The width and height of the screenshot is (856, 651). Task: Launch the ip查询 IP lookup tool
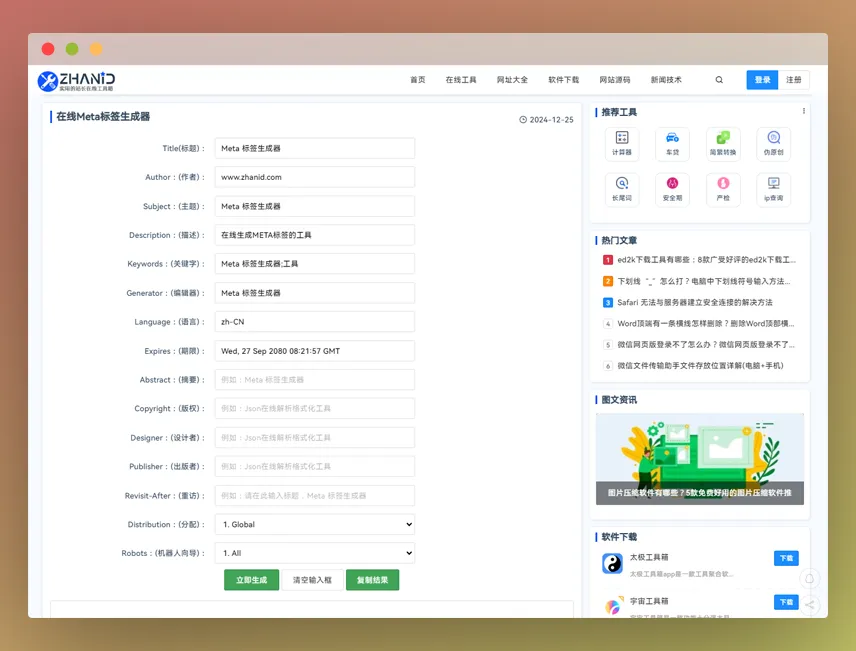(x=773, y=190)
